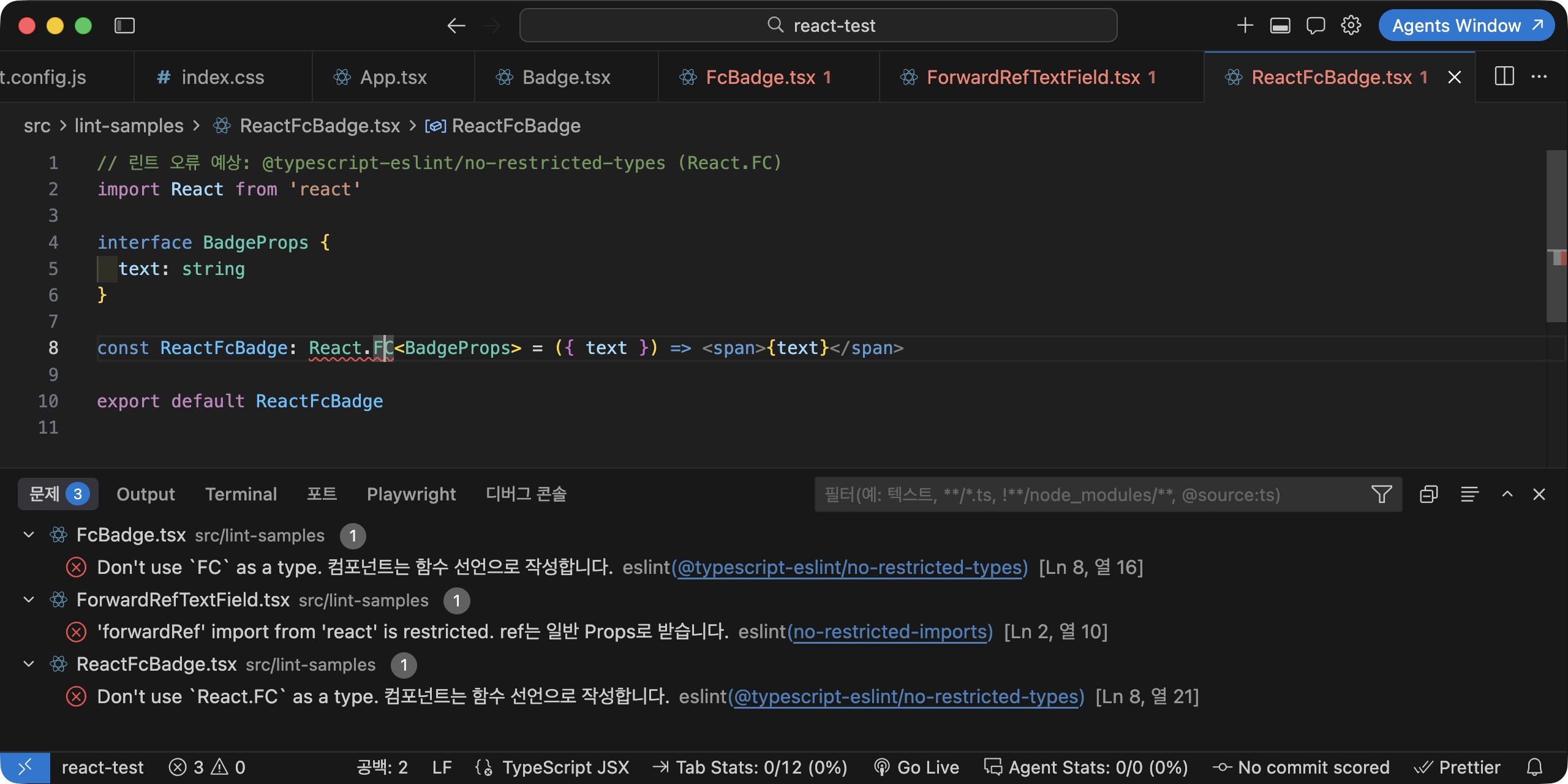Image resolution: width=1568 pixels, height=784 pixels.
Task: Switch to the index.css tab
Action: (x=223, y=77)
